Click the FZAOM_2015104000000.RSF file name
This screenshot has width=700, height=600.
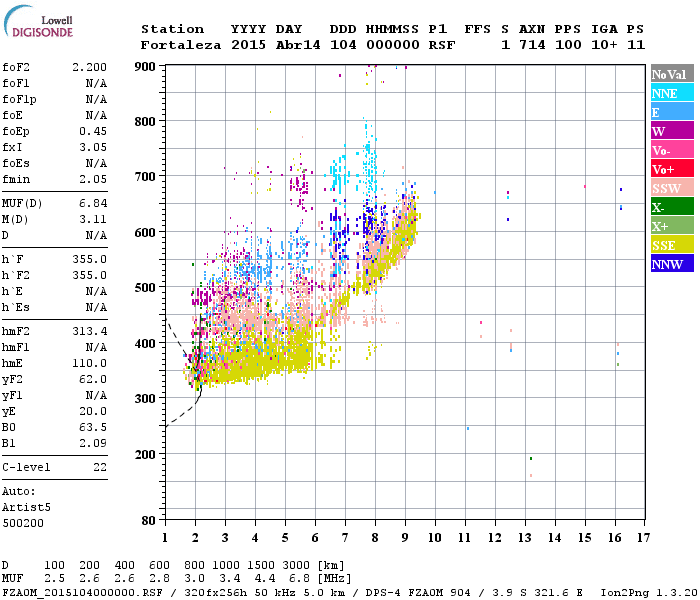(x=82, y=593)
